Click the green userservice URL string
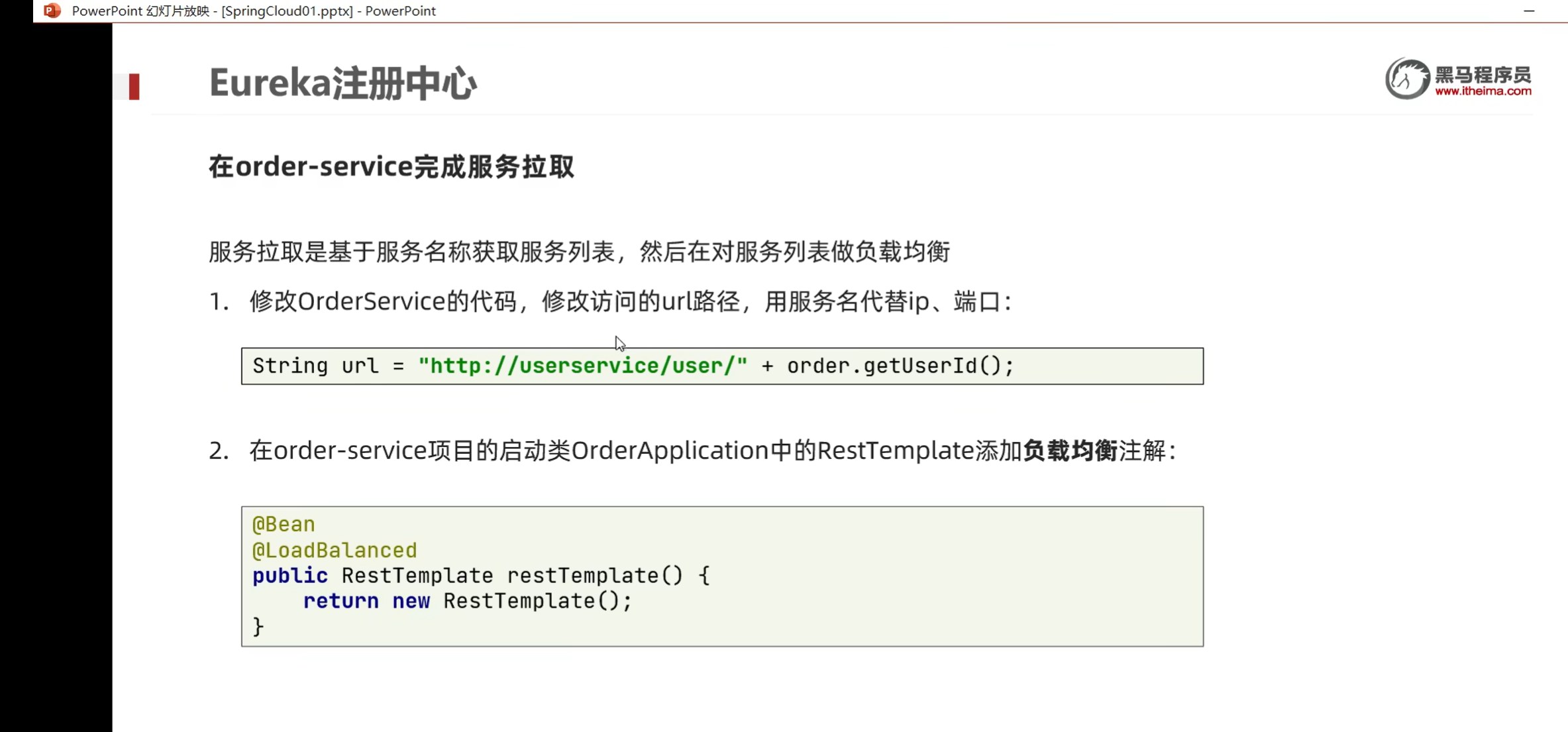 pos(583,366)
